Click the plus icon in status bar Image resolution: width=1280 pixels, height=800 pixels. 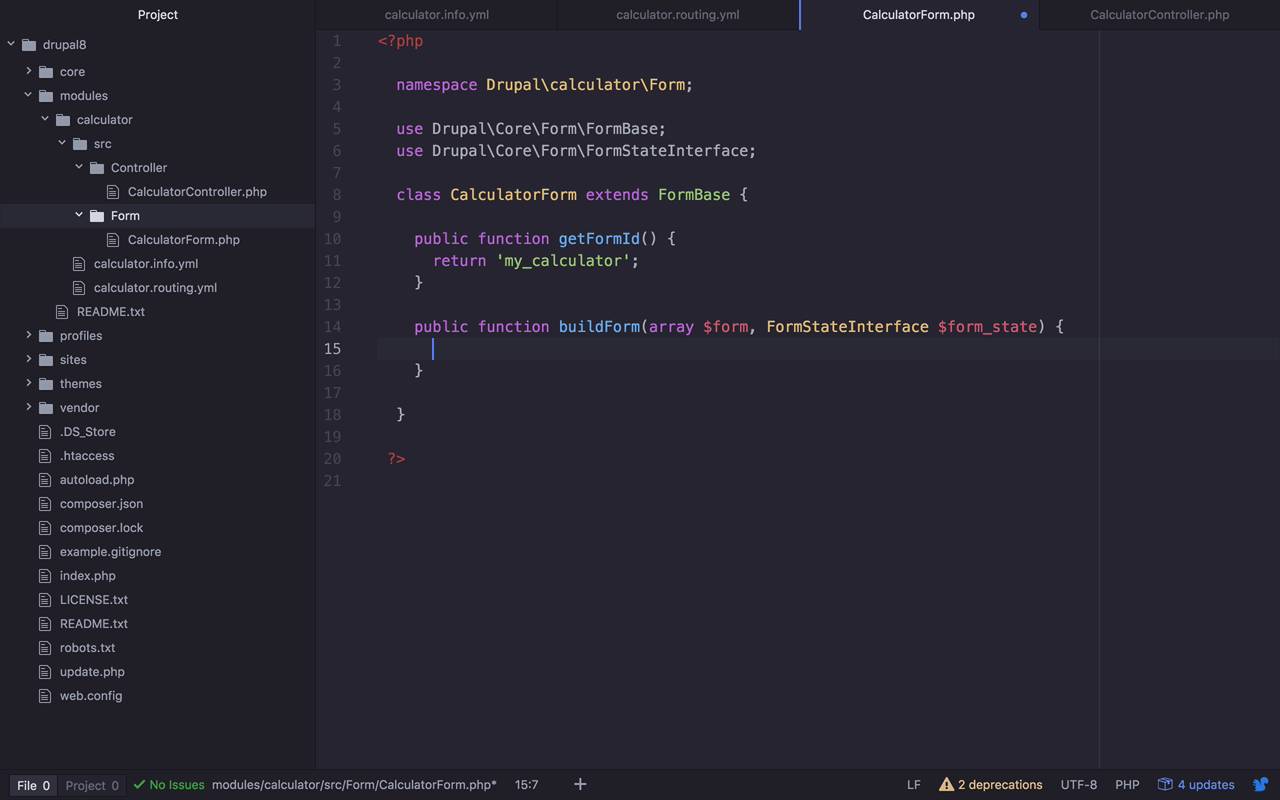pyautogui.click(x=580, y=784)
